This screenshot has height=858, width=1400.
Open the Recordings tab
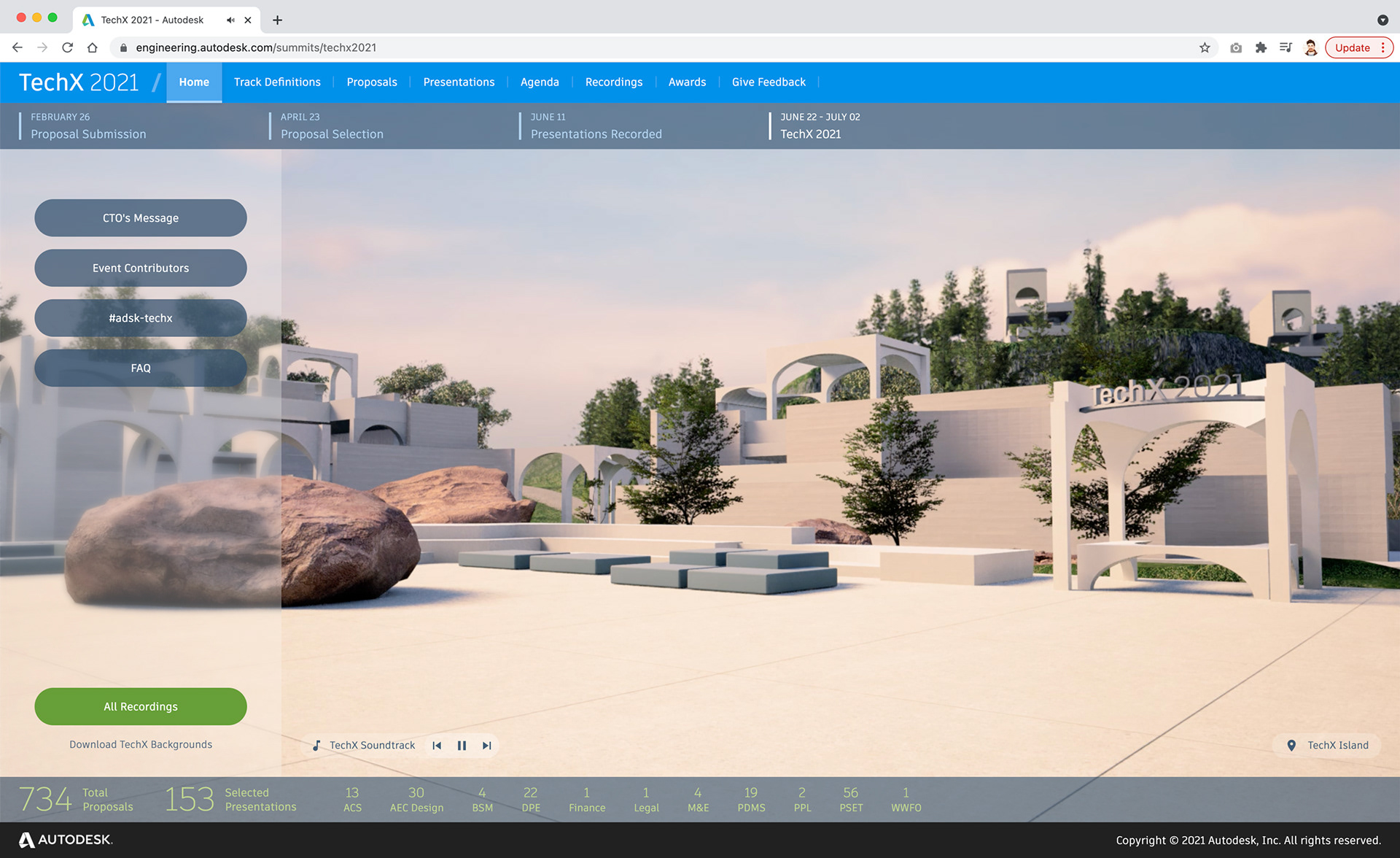coord(614,82)
